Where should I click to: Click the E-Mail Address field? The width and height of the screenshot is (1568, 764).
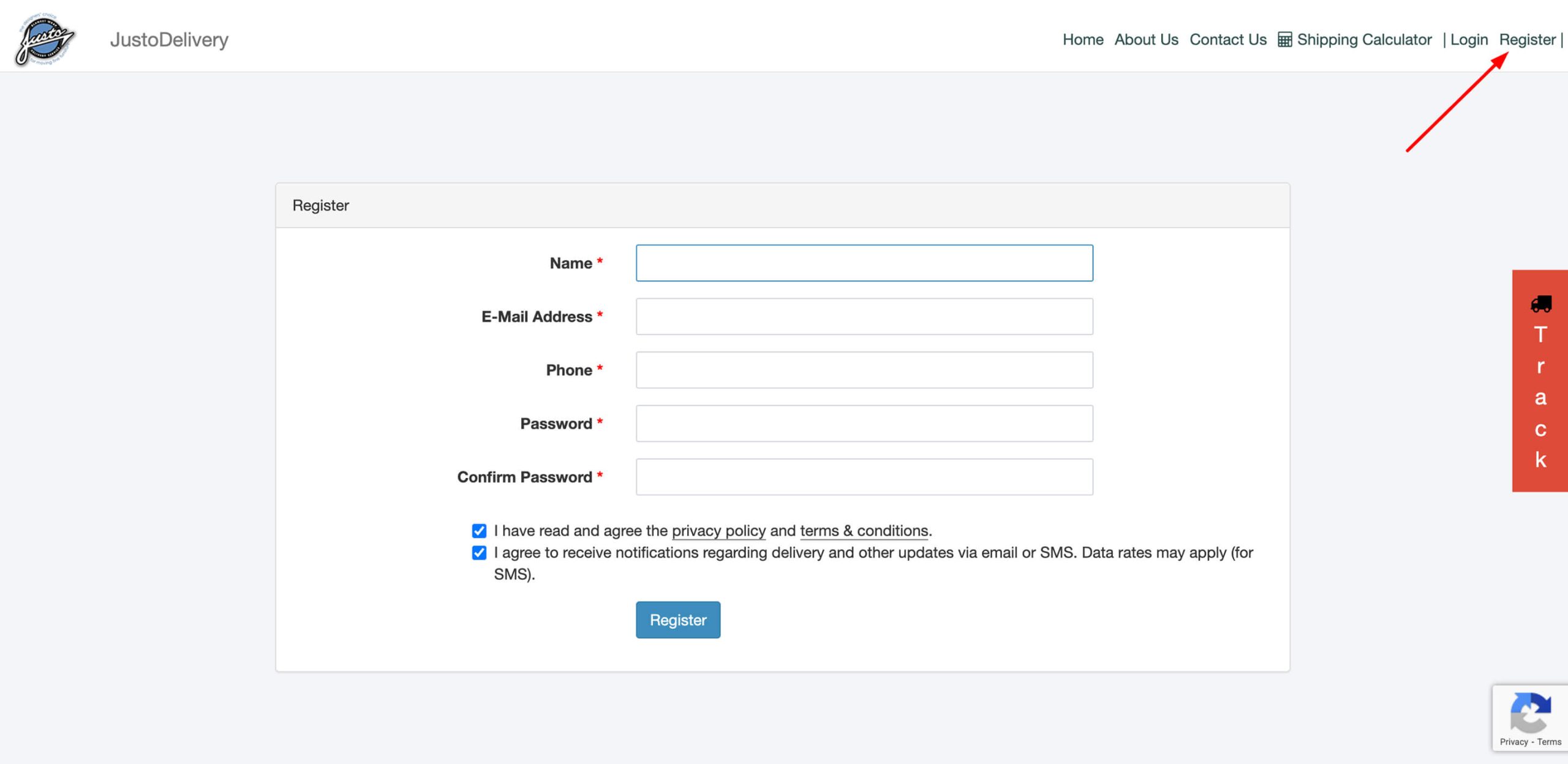pyautogui.click(x=864, y=316)
